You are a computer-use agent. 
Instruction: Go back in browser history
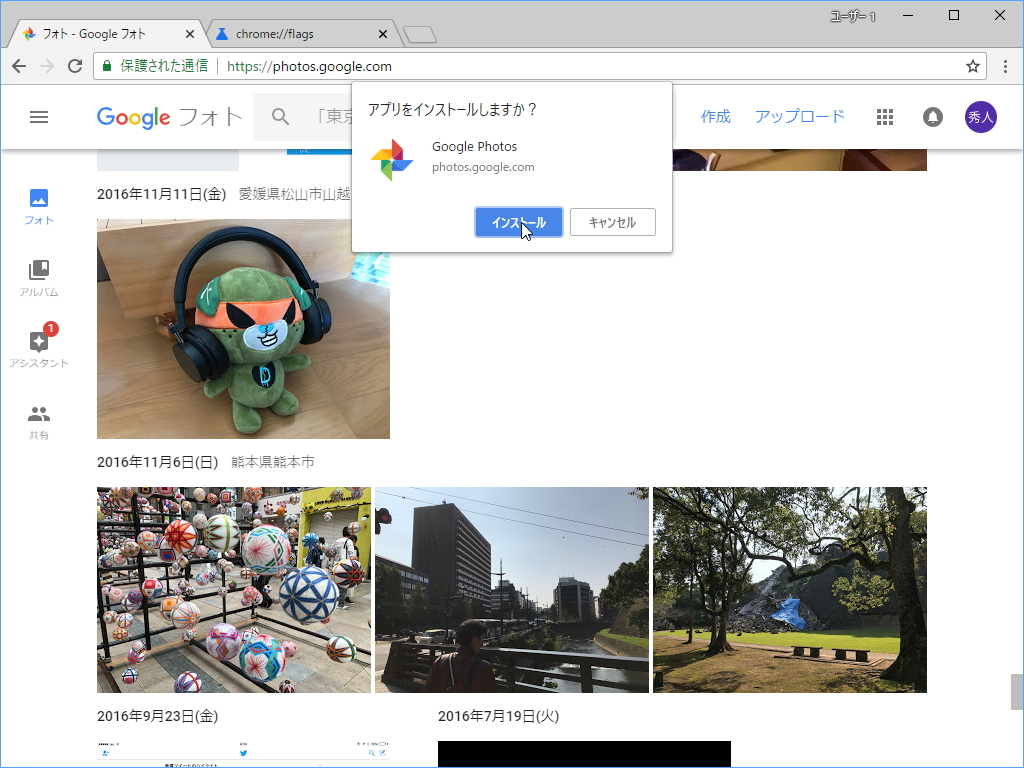[x=19, y=66]
